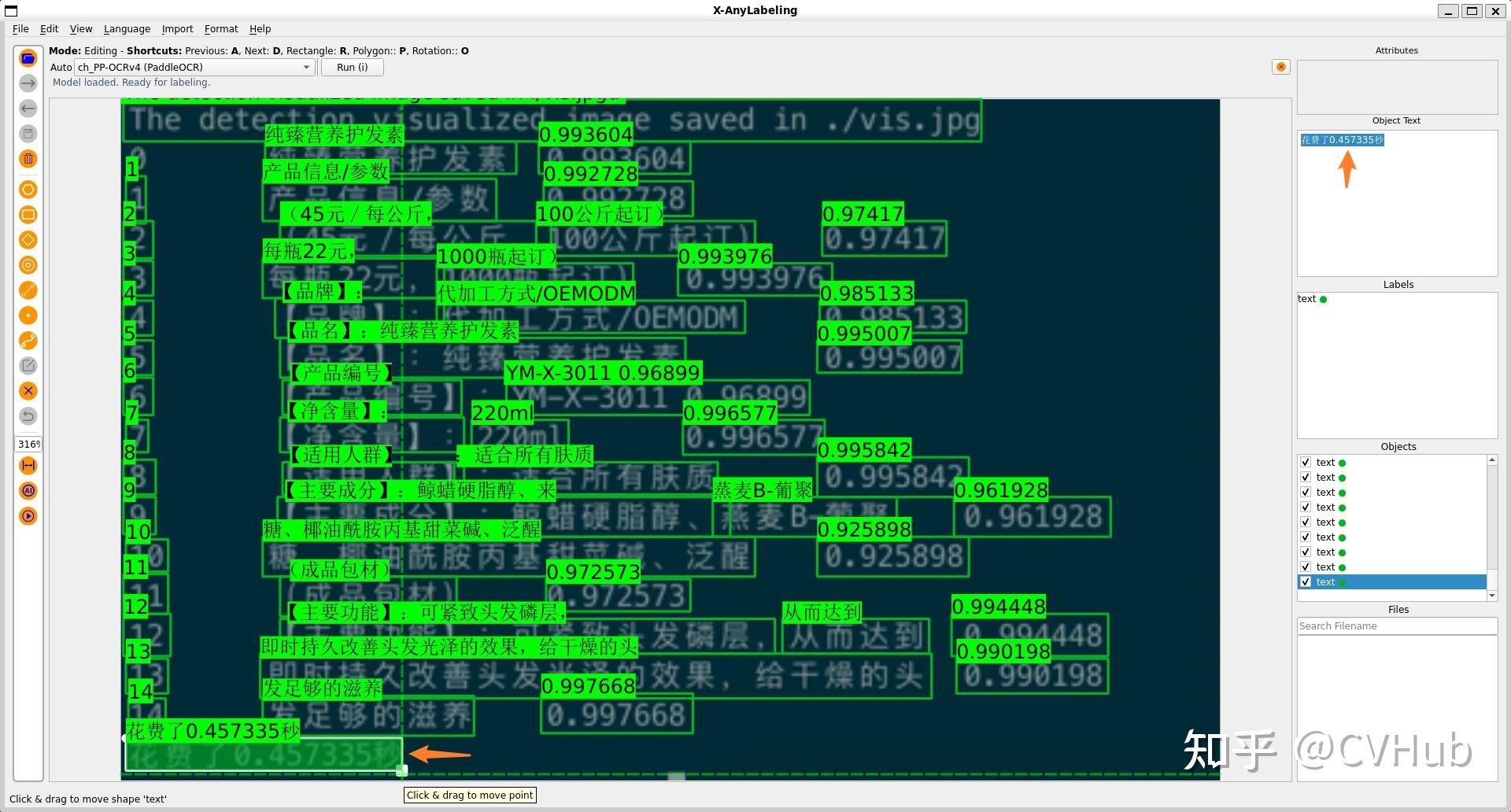This screenshot has width=1511, height=812.
Task: Advance to the next image
Action: [x=28, y=83]
